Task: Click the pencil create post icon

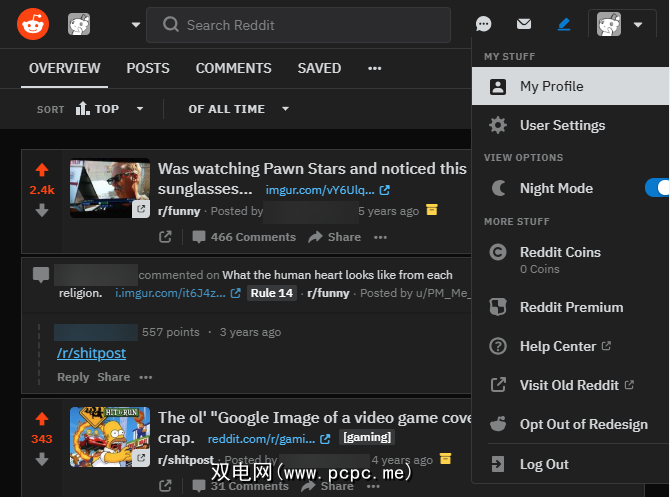Action: (x=564, y=24)
